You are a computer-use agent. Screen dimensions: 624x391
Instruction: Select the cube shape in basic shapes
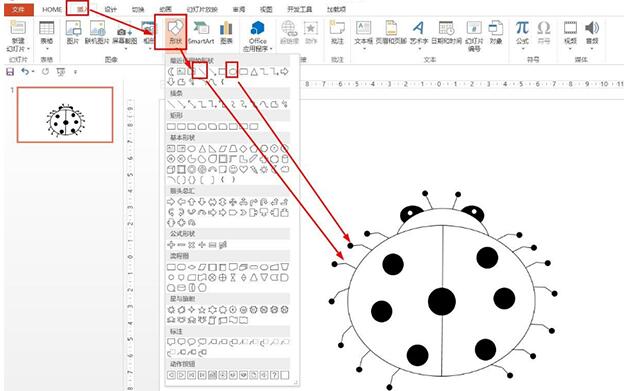pyautogui.click(x=171, y=169)
